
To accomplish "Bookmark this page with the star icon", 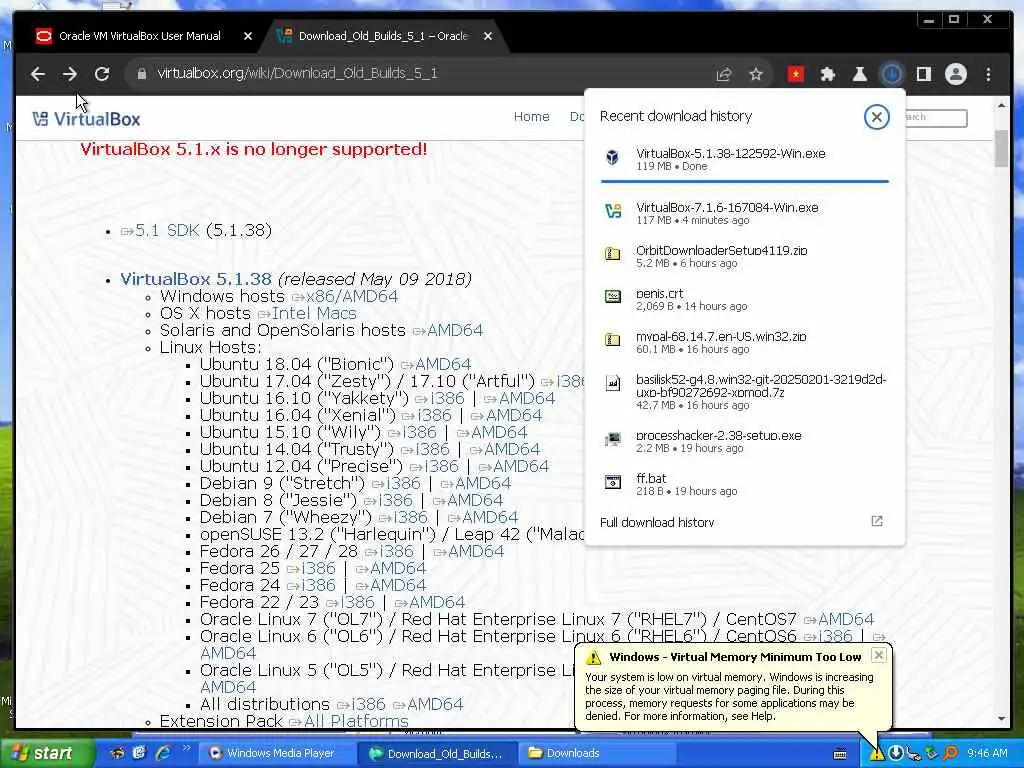I will click(756, 74).
